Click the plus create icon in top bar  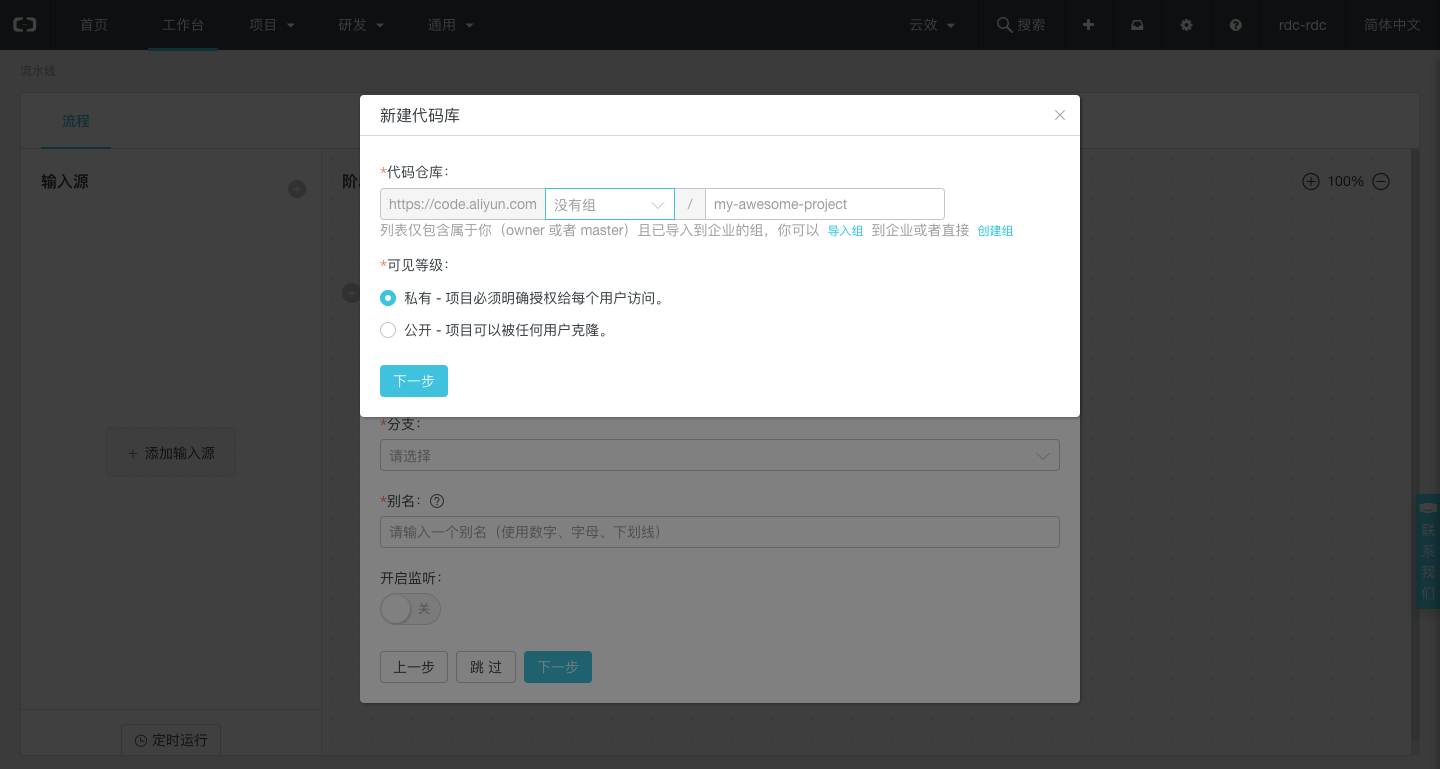coord(1088,25)
